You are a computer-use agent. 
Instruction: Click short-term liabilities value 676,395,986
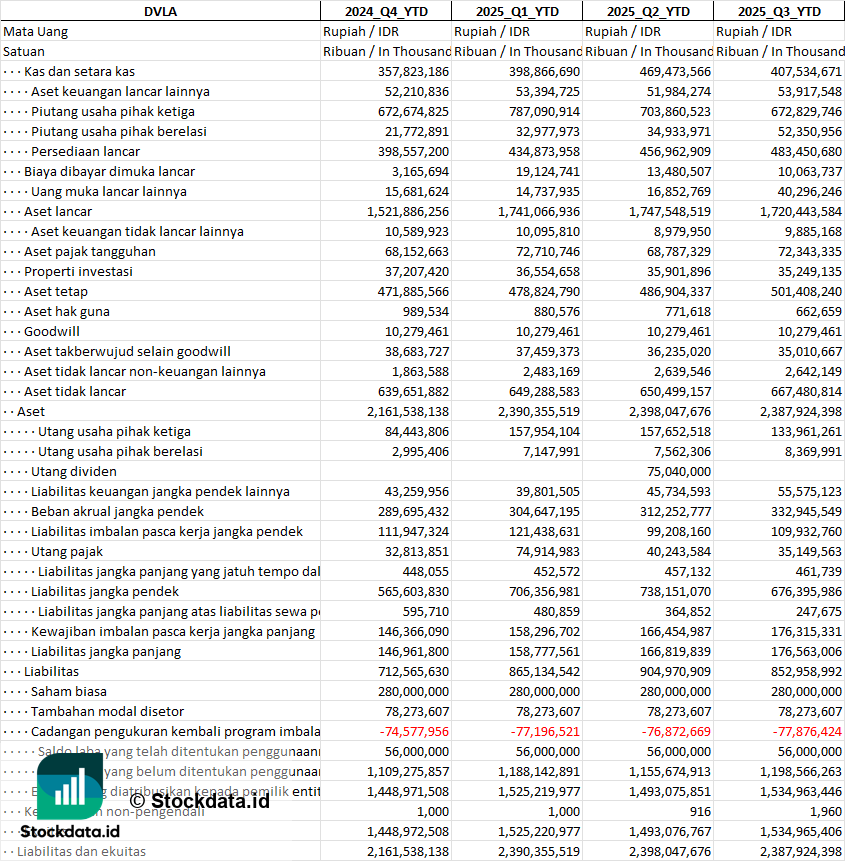(x=806, y=592)
